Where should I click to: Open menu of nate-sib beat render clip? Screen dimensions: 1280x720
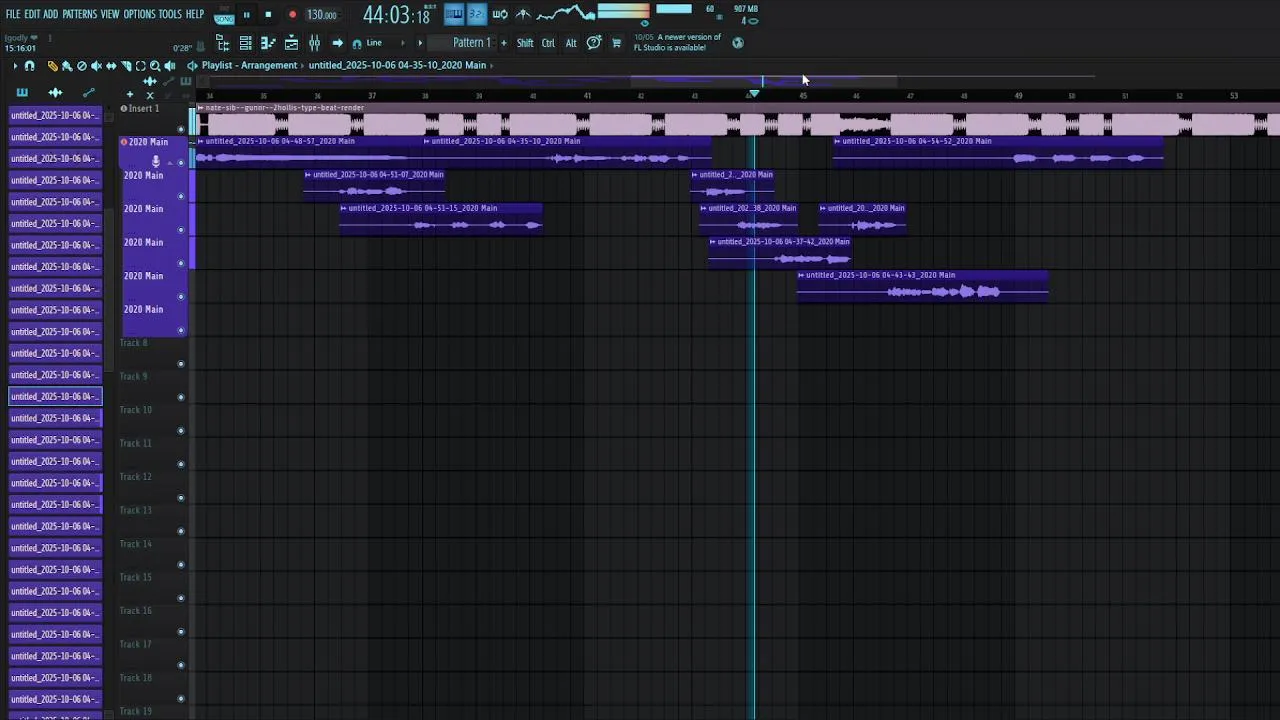pos(201,107)
